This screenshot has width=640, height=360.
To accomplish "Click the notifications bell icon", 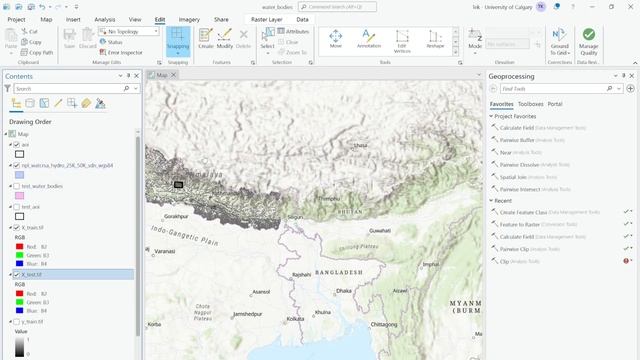I will tap(557, 7).
